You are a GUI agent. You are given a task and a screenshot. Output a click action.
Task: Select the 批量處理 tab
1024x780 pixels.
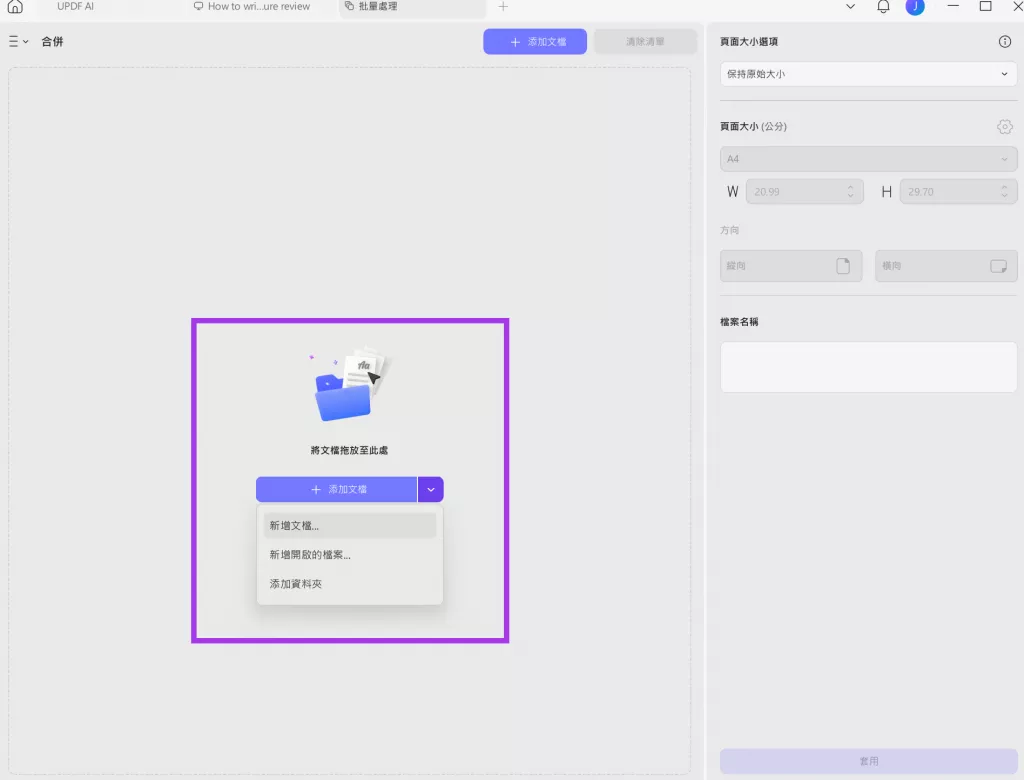(413, 7)
